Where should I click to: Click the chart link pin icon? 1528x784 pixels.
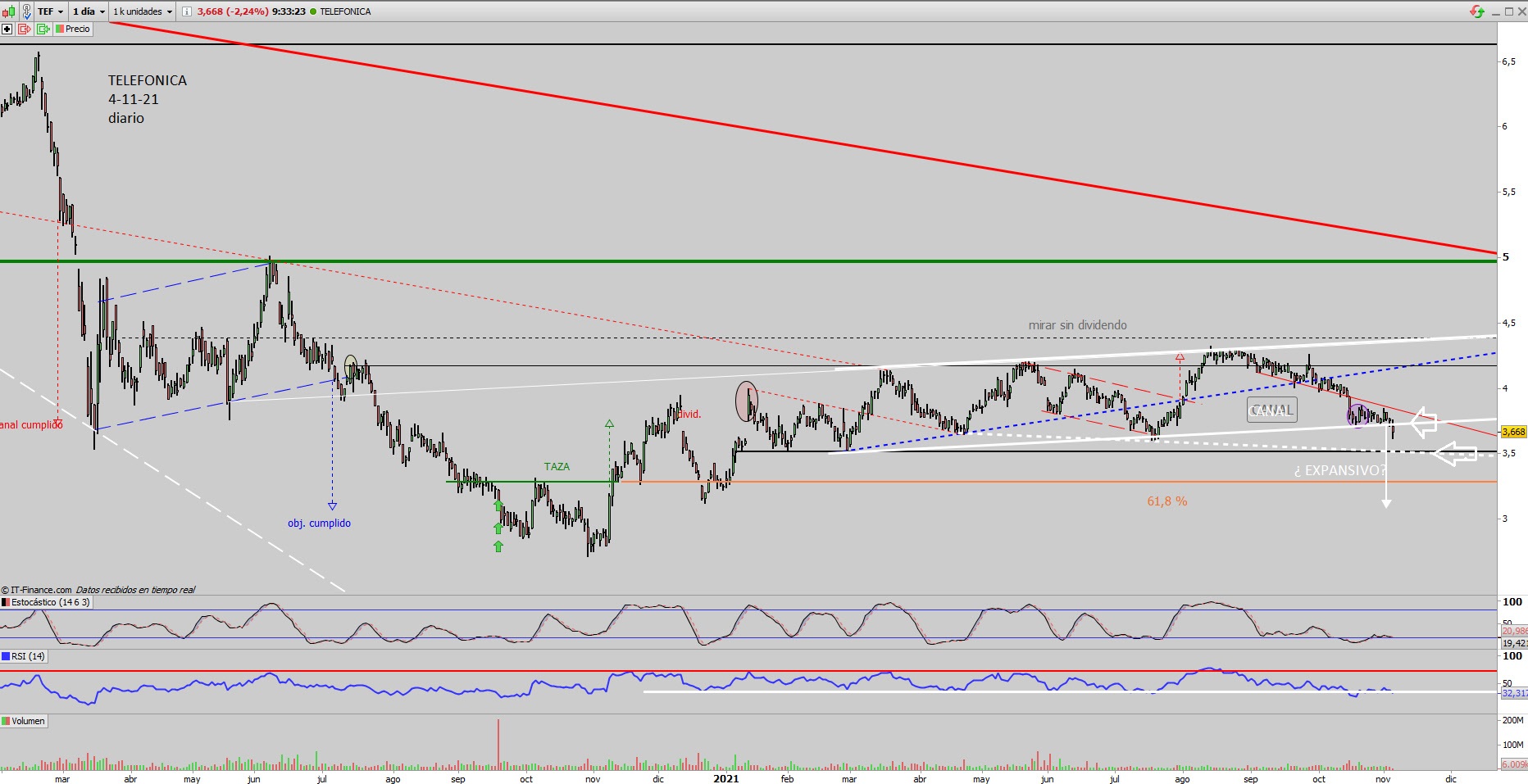point(26,11)
